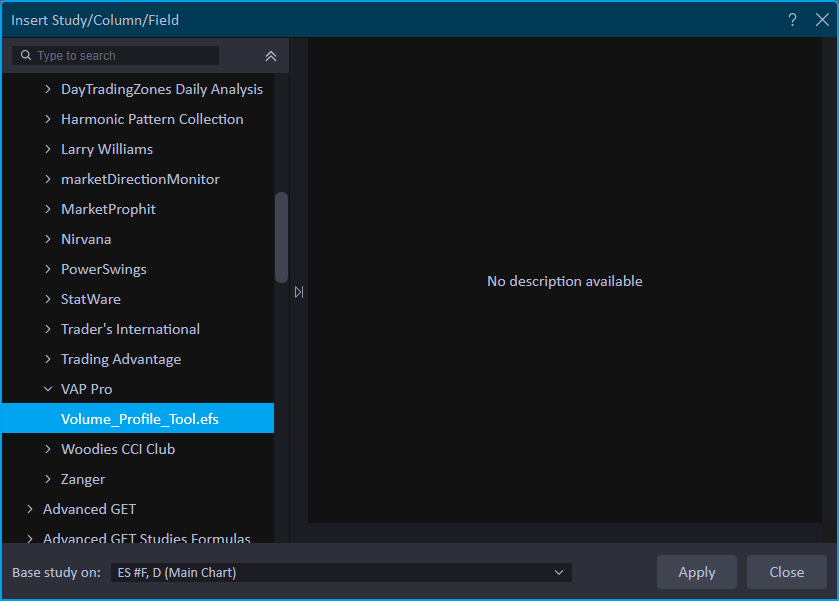This screenshot has height=601, width=839.
Task: Open the Base study on dropdown
Action: [341, 572]
